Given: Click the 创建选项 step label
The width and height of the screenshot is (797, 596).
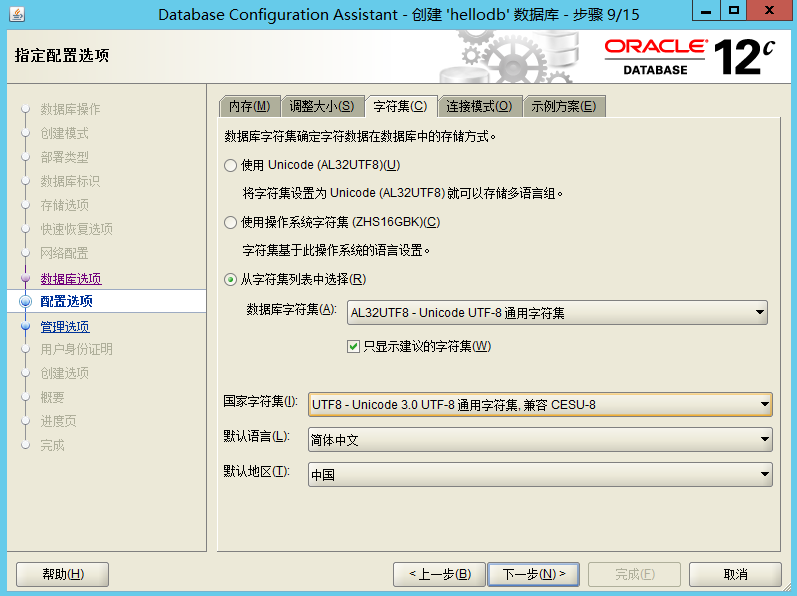Looking at the screenshot, I should coord(64,373).
